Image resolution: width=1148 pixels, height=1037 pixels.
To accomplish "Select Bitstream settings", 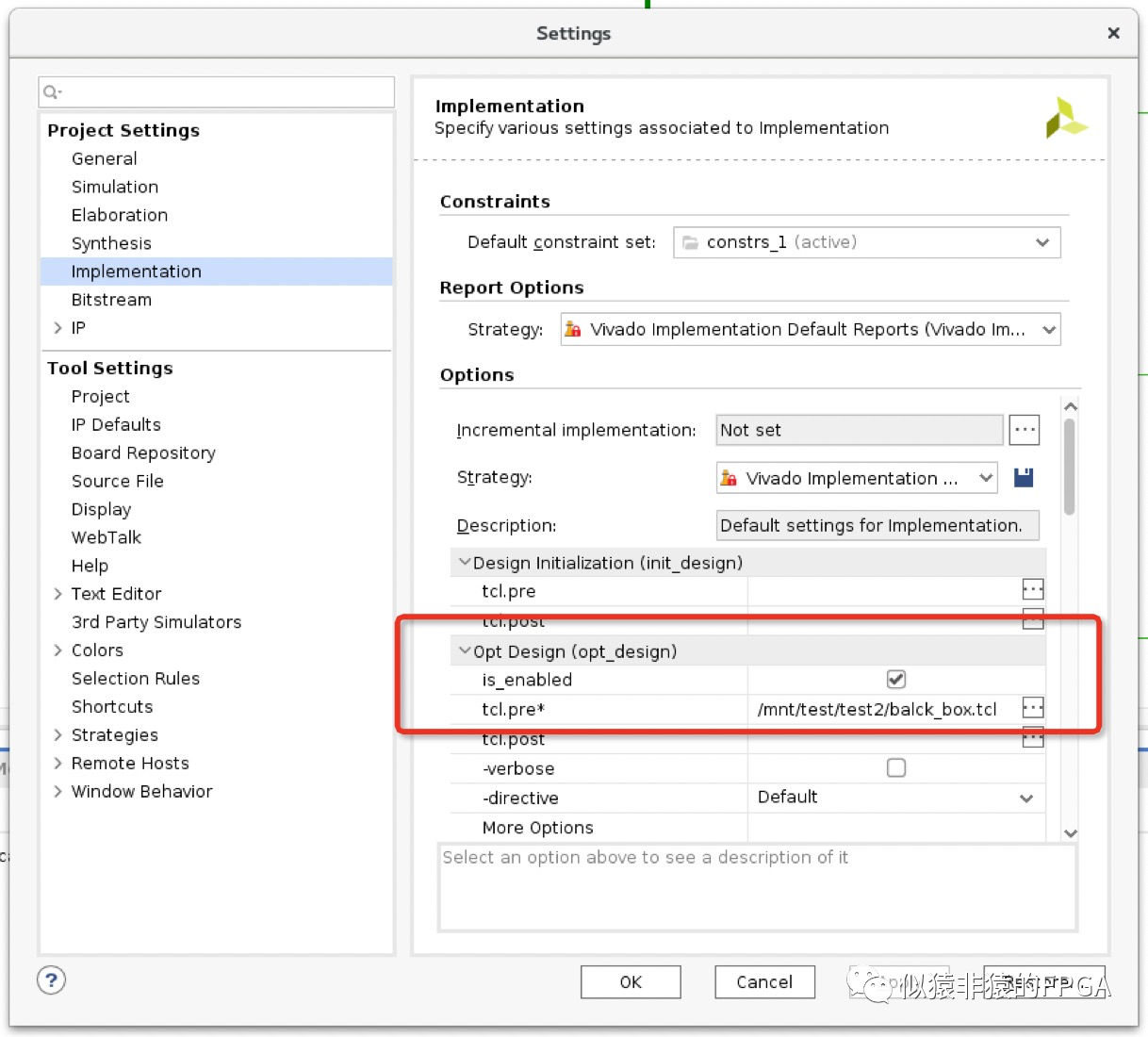I will point(111,300).
